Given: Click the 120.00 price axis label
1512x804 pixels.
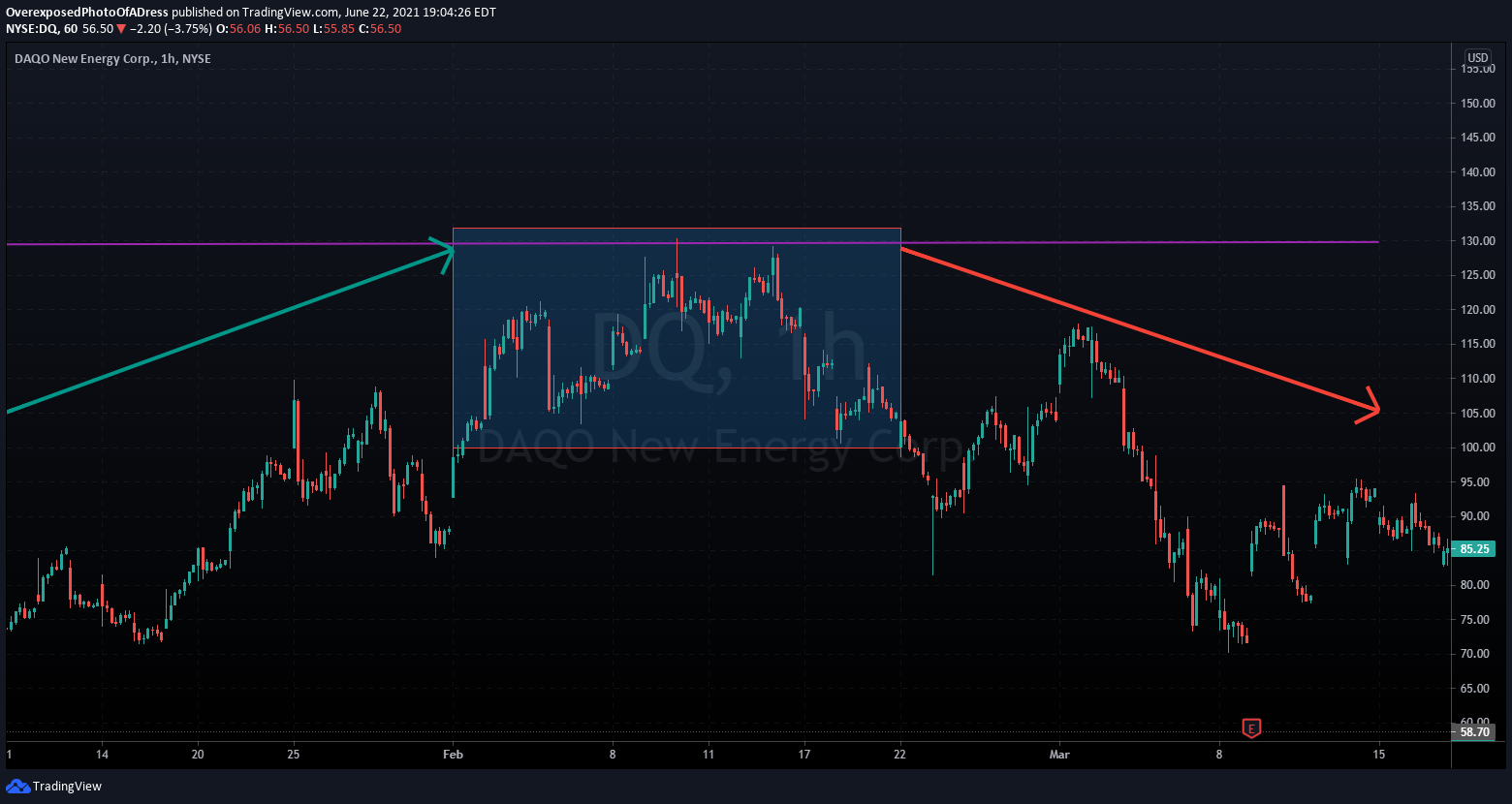Looking at the screenshot, I should tap(1477, 310).
